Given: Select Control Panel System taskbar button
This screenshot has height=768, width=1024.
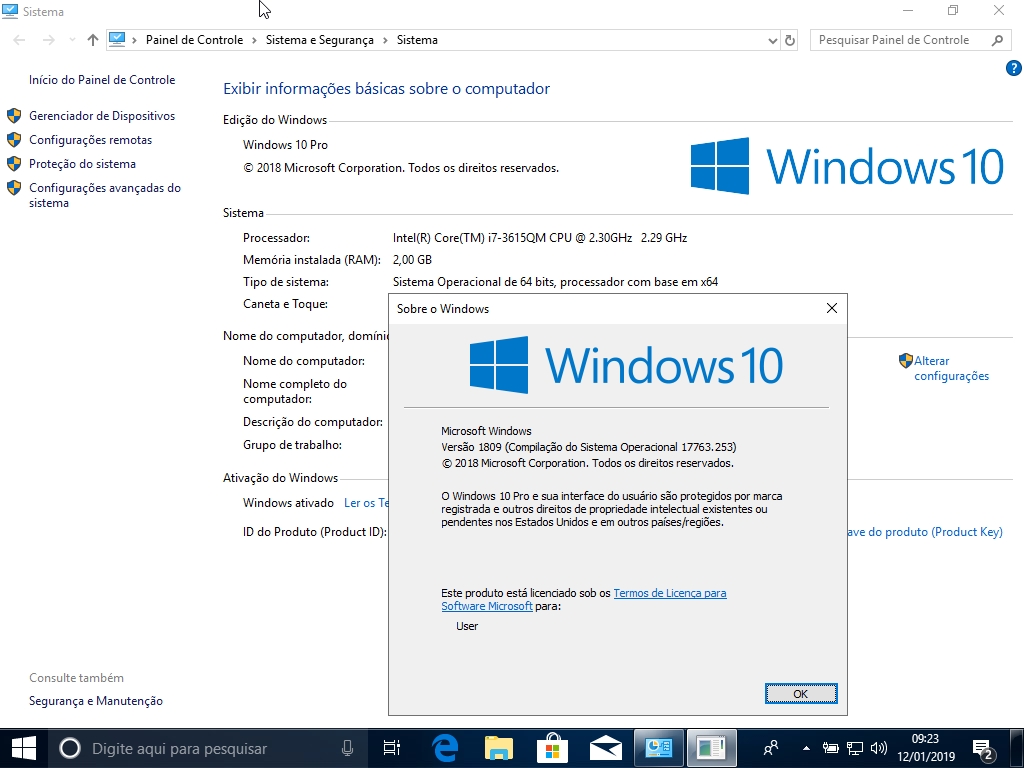Looking at the screenshot, I should point(659,748).
